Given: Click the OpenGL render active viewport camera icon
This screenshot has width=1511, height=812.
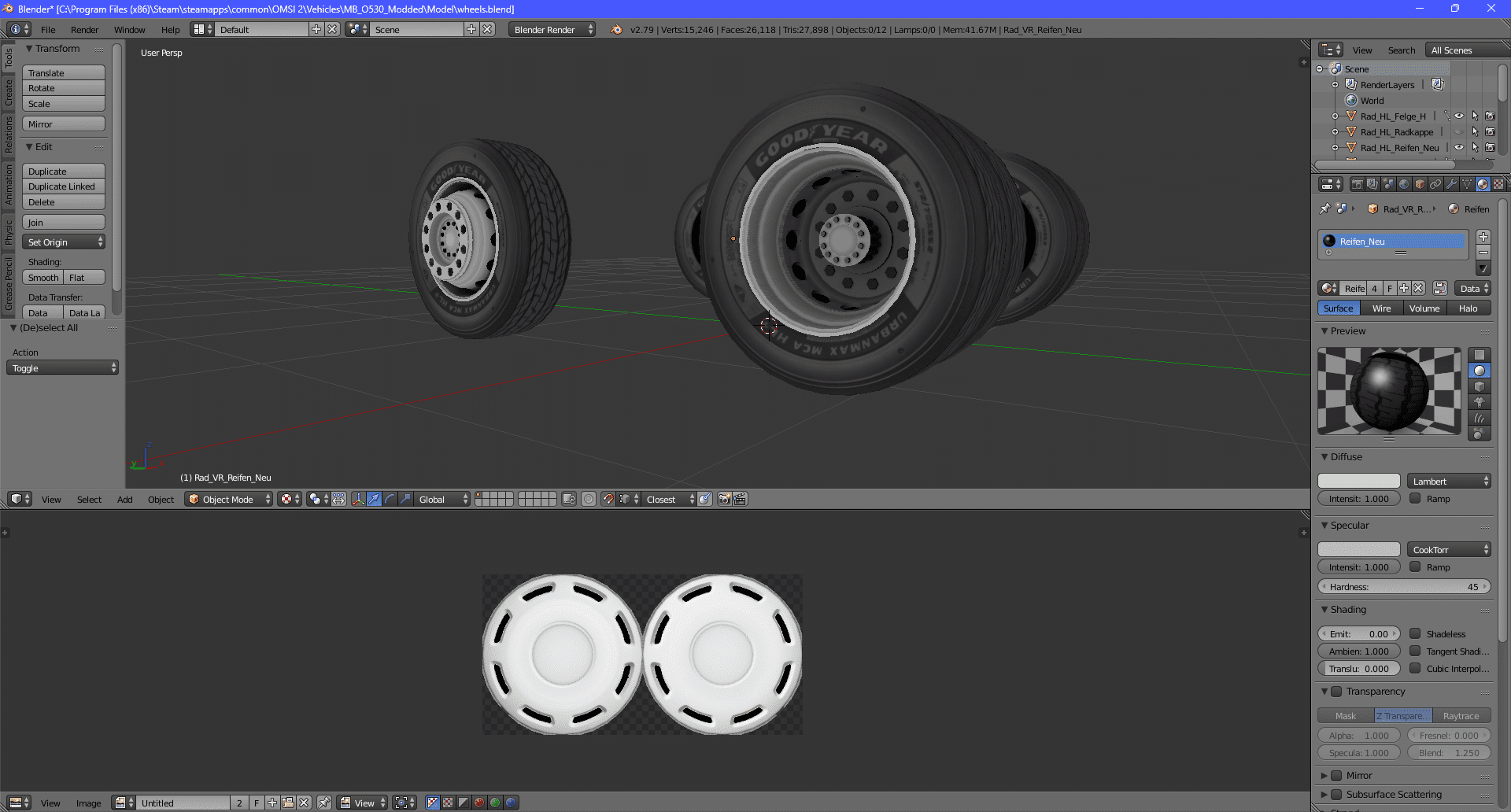Looking at the screenshot, I should (725, 500).
